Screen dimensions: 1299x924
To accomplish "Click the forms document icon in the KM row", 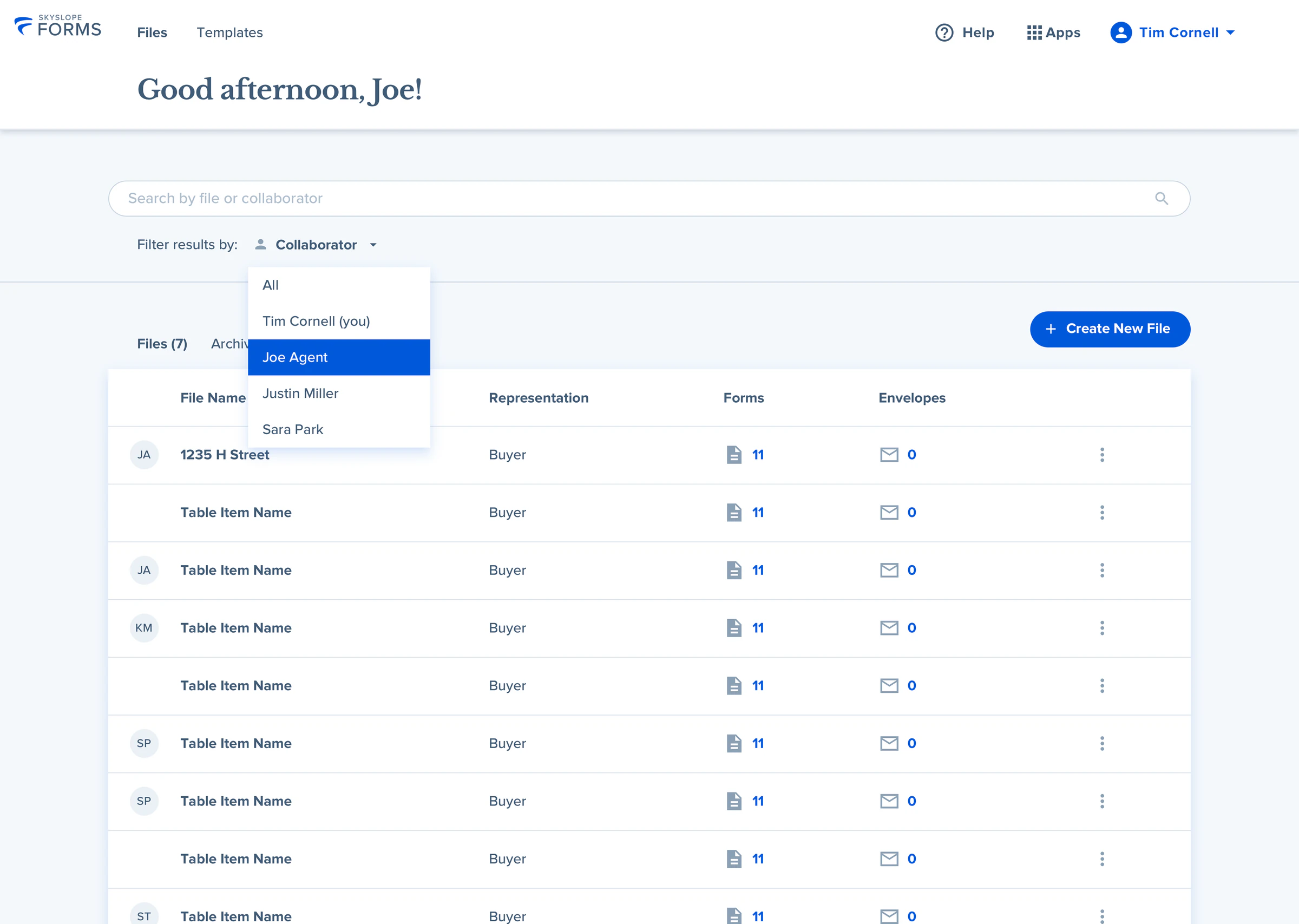I will coord(734,627).
